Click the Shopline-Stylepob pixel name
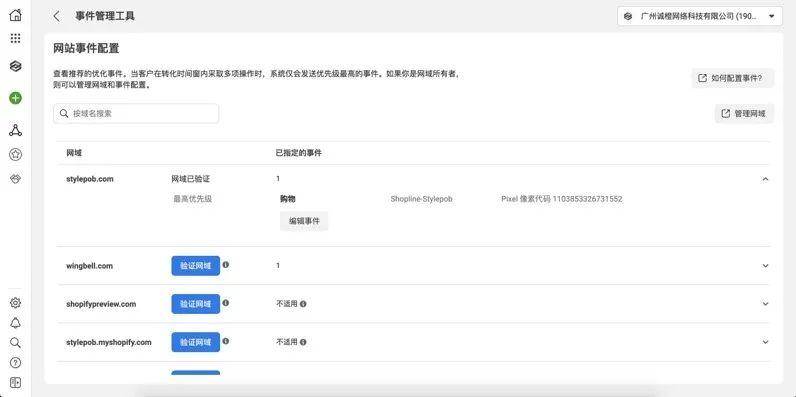796x397 pixels. [421, 199]
